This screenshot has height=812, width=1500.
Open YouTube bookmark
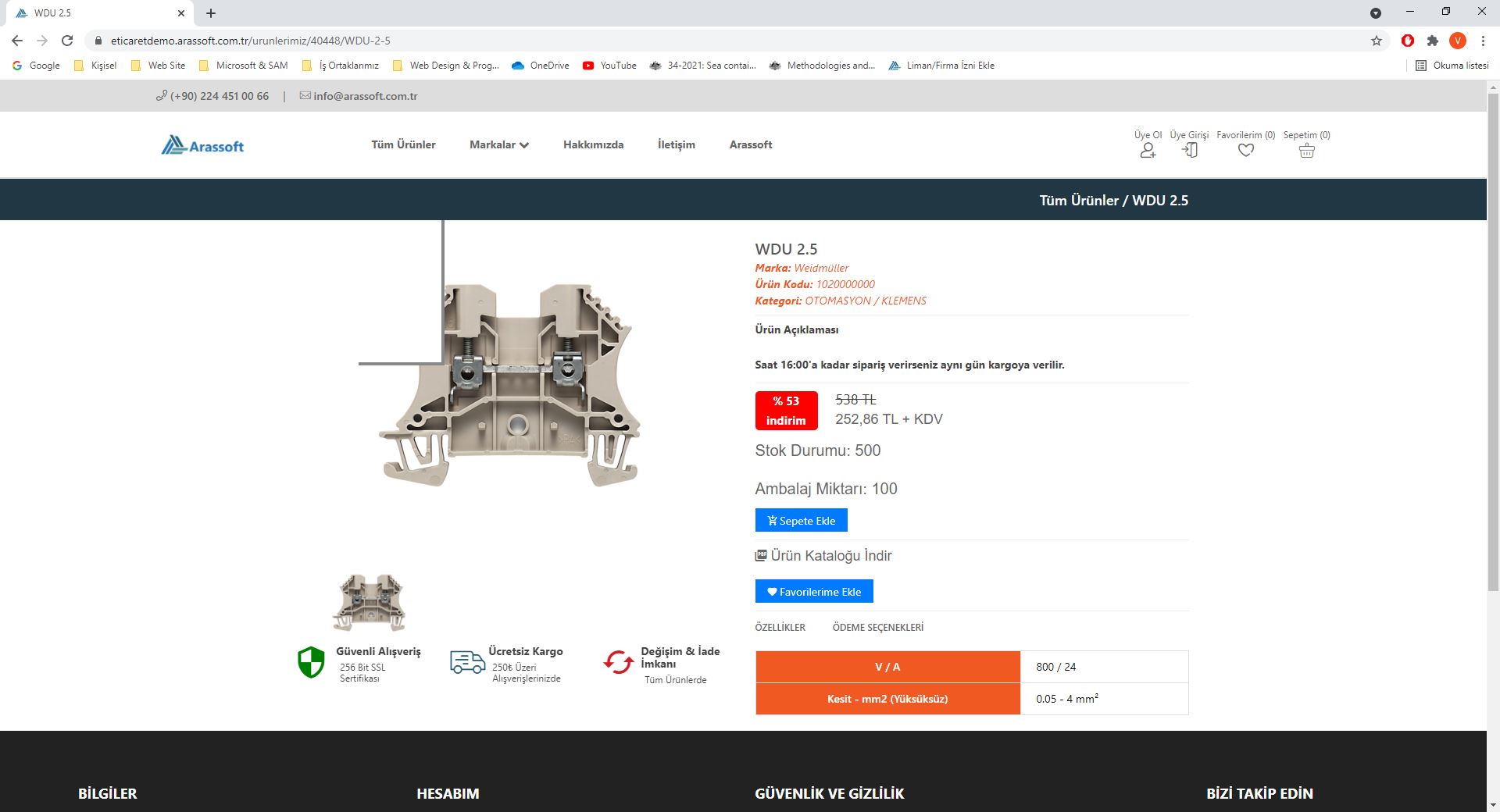click(x=609, y=66)
